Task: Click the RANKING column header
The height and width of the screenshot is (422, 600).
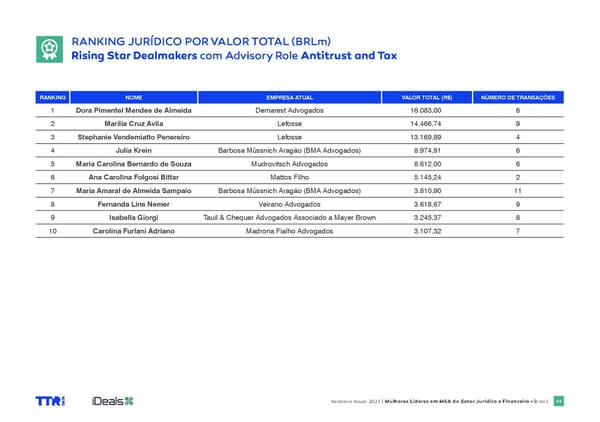Action: pyautogui.click(x=52, y=97)
